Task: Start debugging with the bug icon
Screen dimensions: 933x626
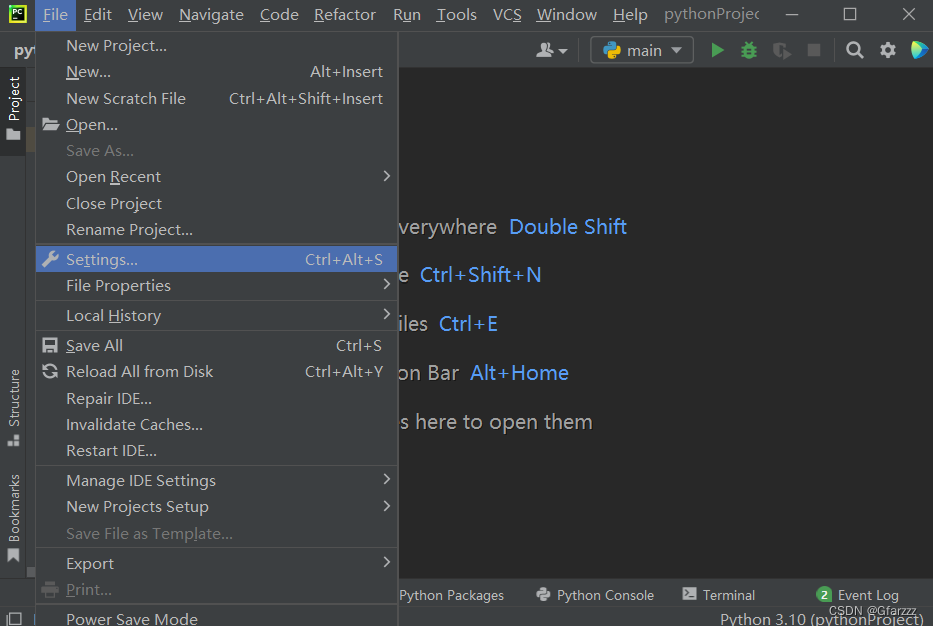Action: [749, 51]
